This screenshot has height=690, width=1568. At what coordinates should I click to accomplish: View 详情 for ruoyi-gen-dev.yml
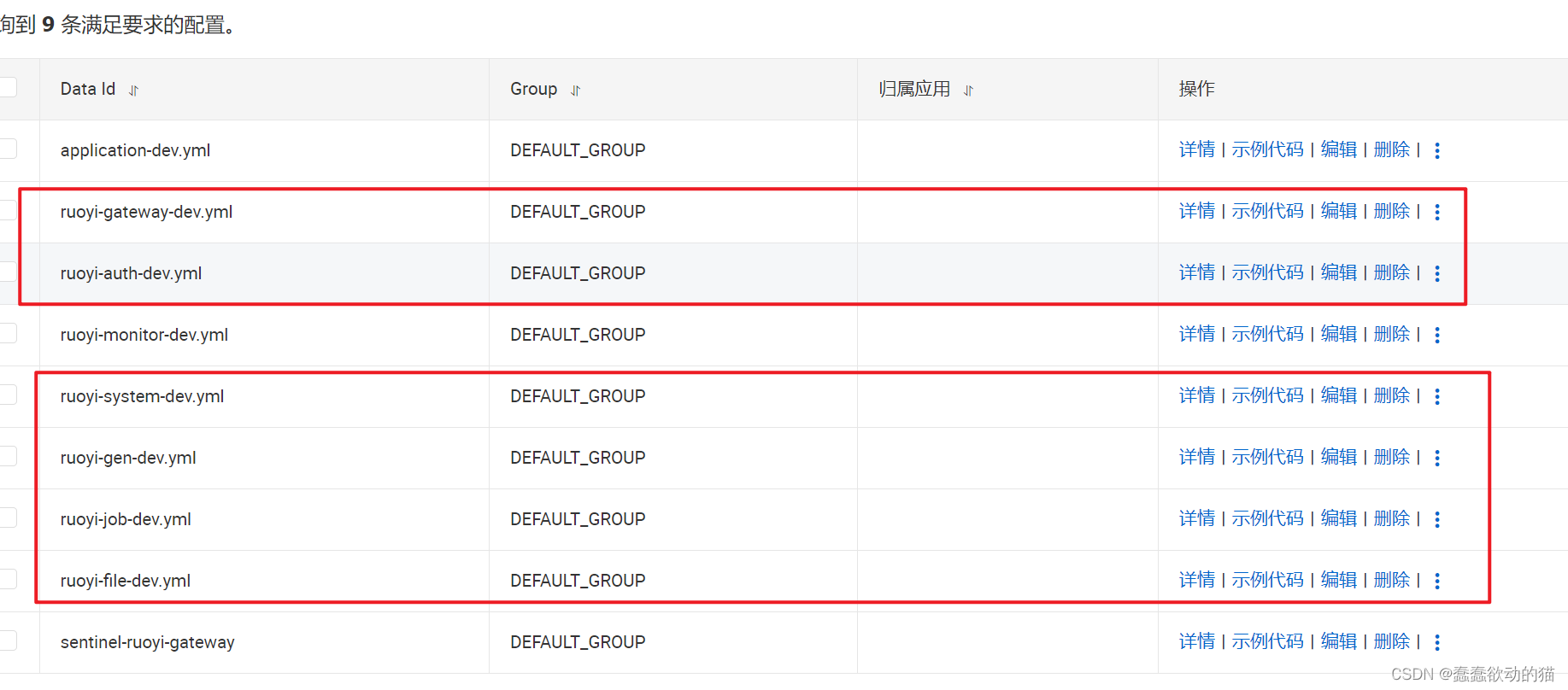click(x=1196, y=457)
